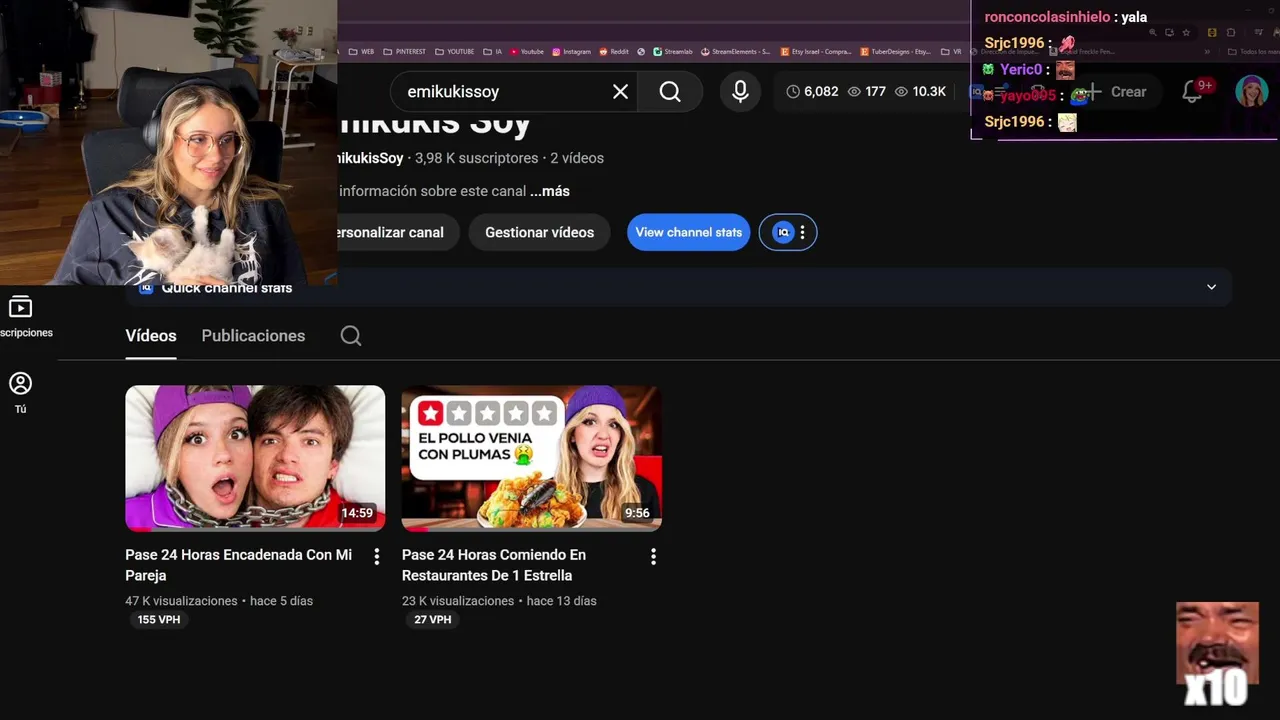Click the 14:59 duration label
This screenshot has width=1280, height=720.
(x=357, y=513)
